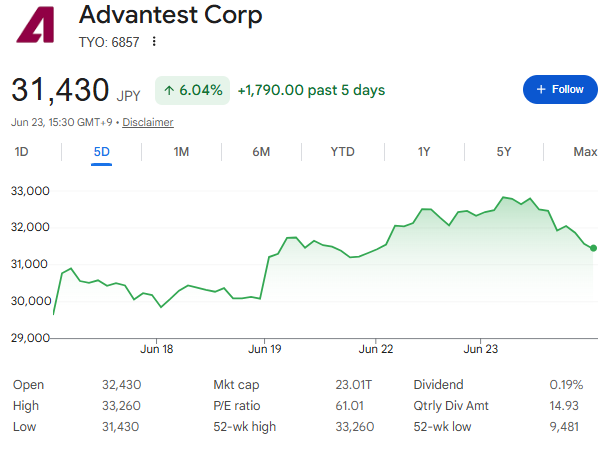Click the 'Jun 23, 15:30 GMT+9' timestamp
The height and width of the screenshot is (451, 610).
[61, 122]
